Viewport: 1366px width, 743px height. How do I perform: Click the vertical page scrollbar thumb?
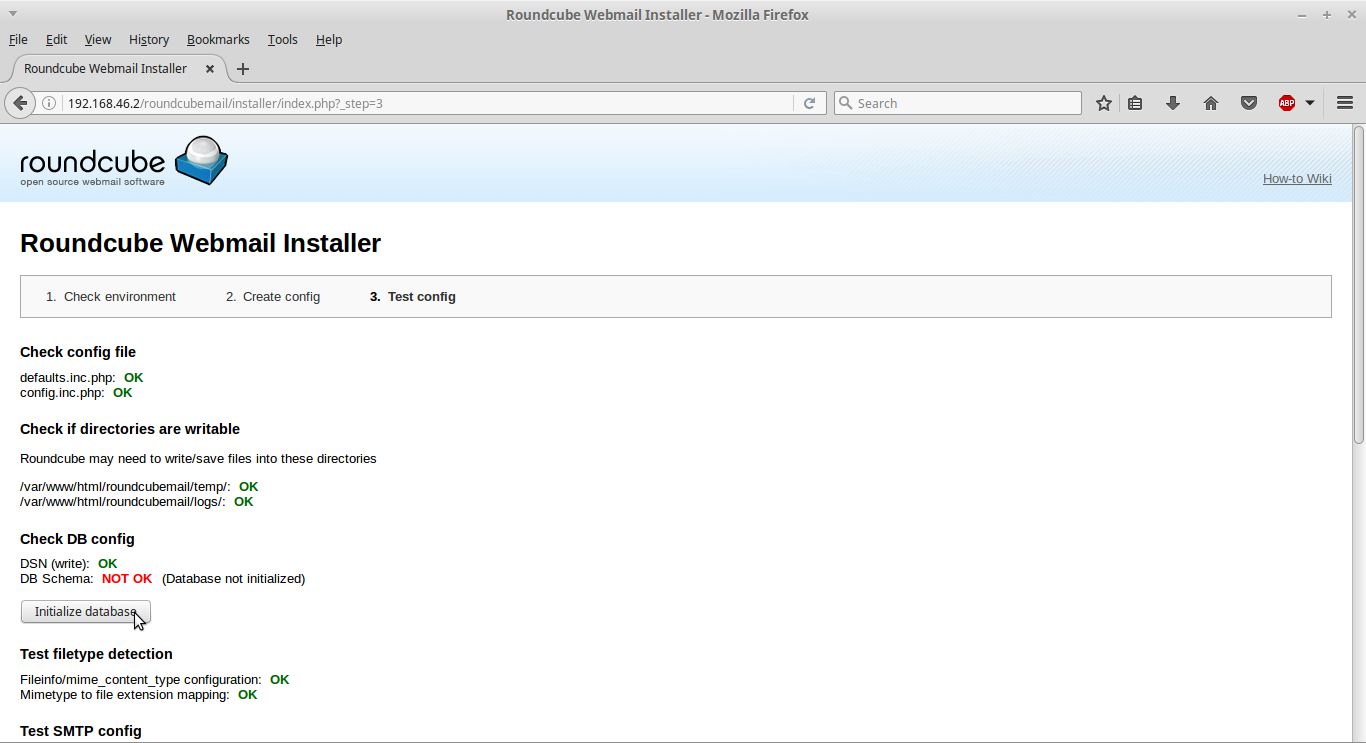1358,285
